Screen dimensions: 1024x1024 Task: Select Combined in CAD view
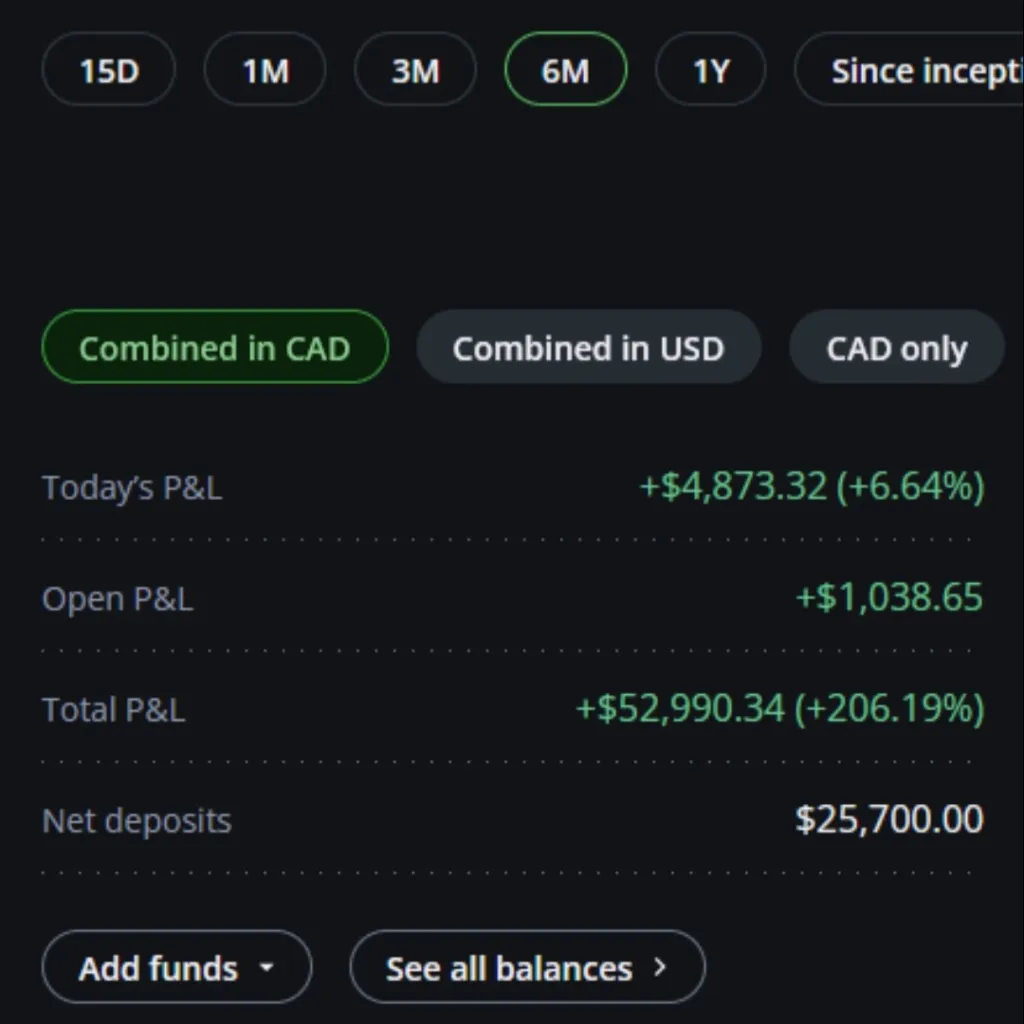click(215, 347)
